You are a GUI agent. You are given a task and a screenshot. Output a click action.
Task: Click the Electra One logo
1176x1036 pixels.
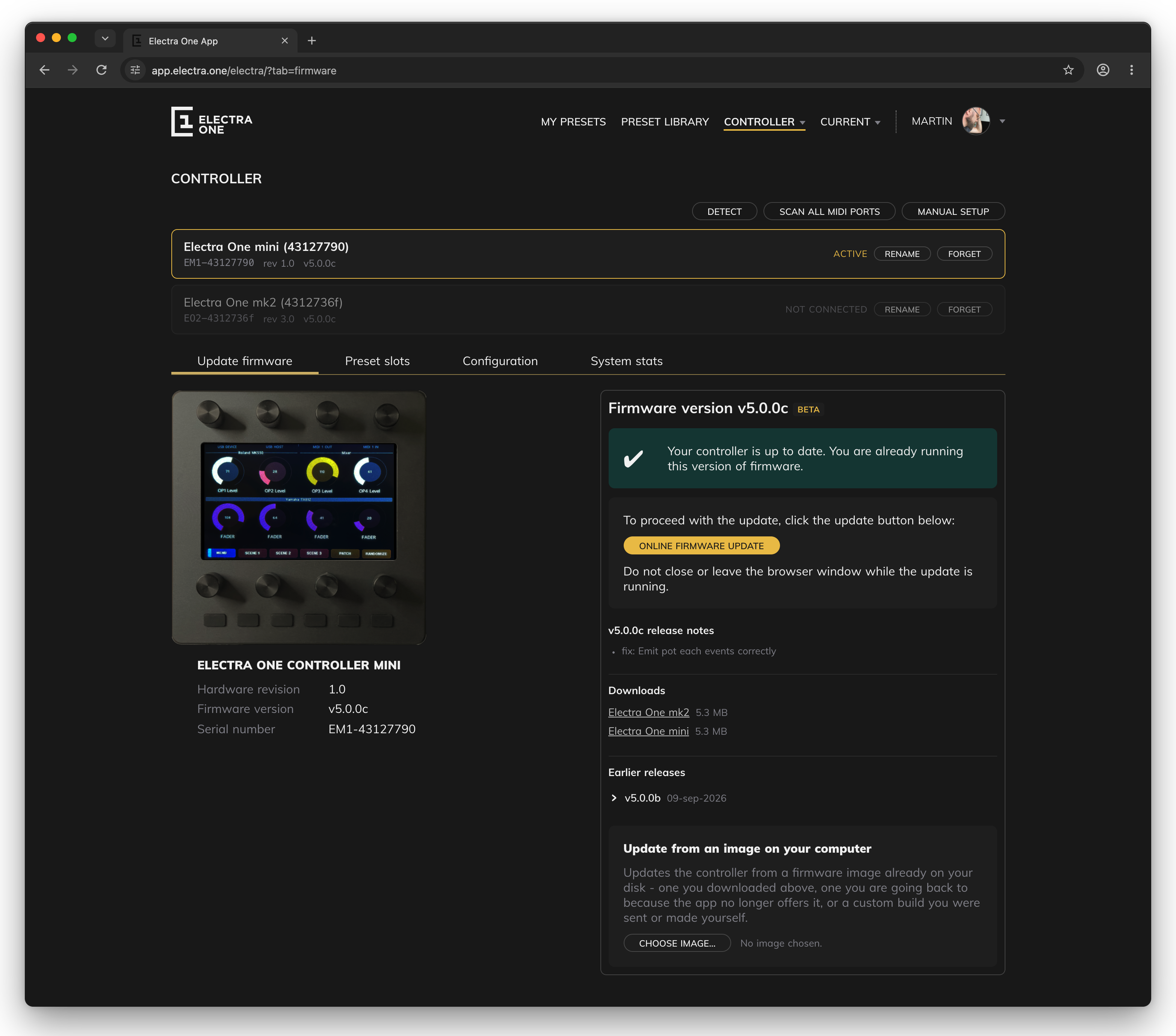click(x=212, y=121)
